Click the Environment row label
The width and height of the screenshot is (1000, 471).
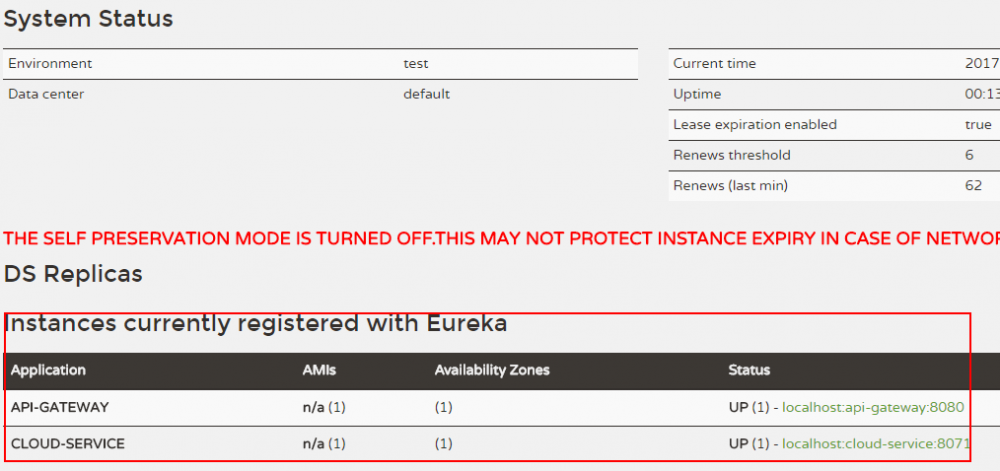pyautogui.click(x=50, y=64)
